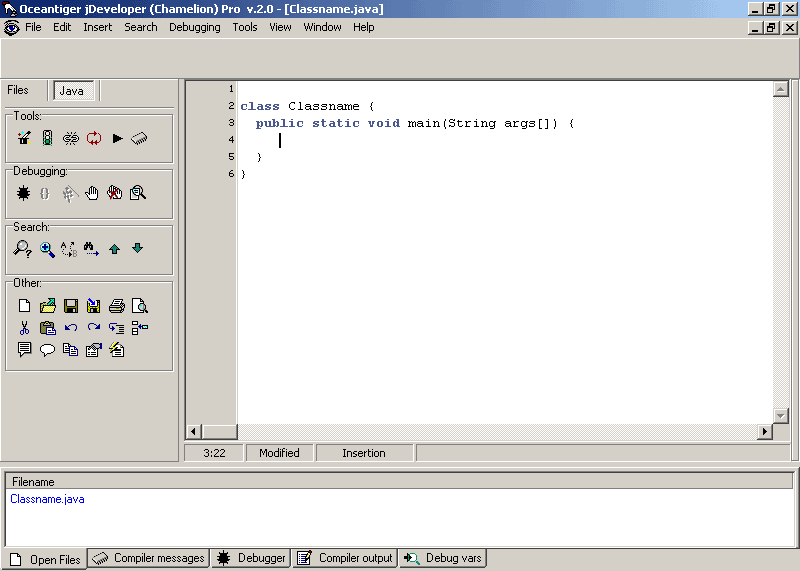Click the scissors cut icon
The width and height of the screenshot is (800, 571).
pyautogui.click(x=24, y=328)
